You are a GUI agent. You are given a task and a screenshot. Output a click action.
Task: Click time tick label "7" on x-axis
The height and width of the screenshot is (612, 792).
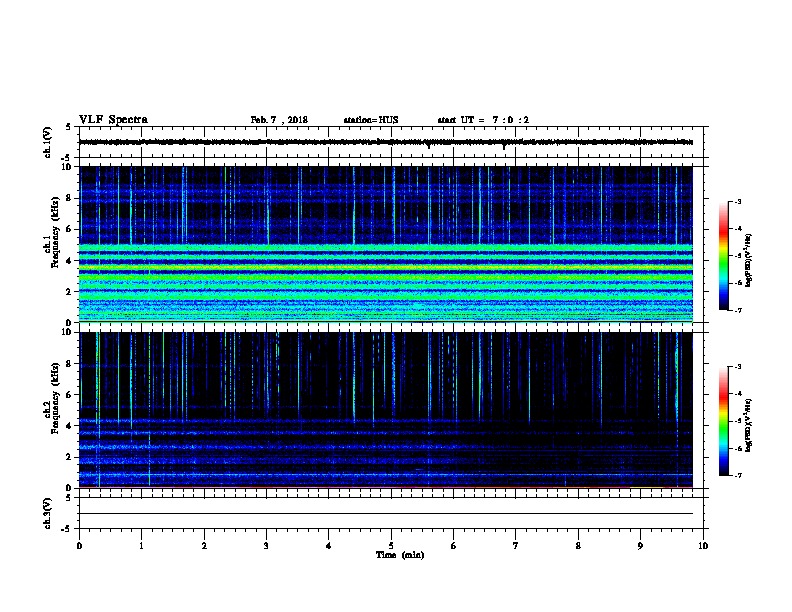516,546
